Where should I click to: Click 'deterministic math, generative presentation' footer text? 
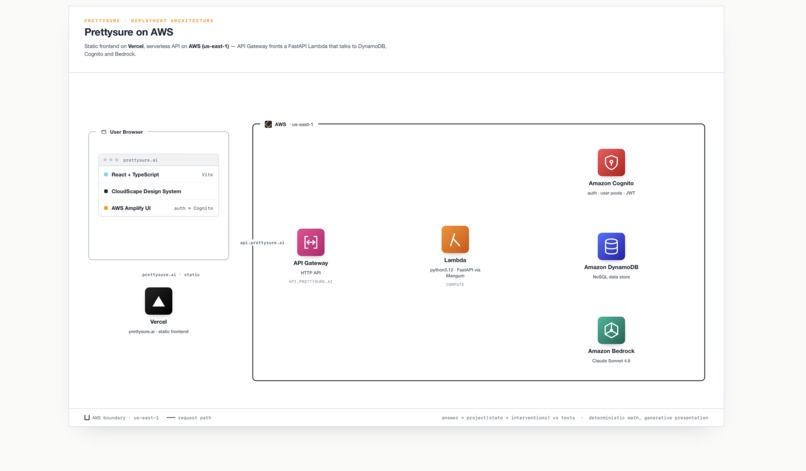648,418
